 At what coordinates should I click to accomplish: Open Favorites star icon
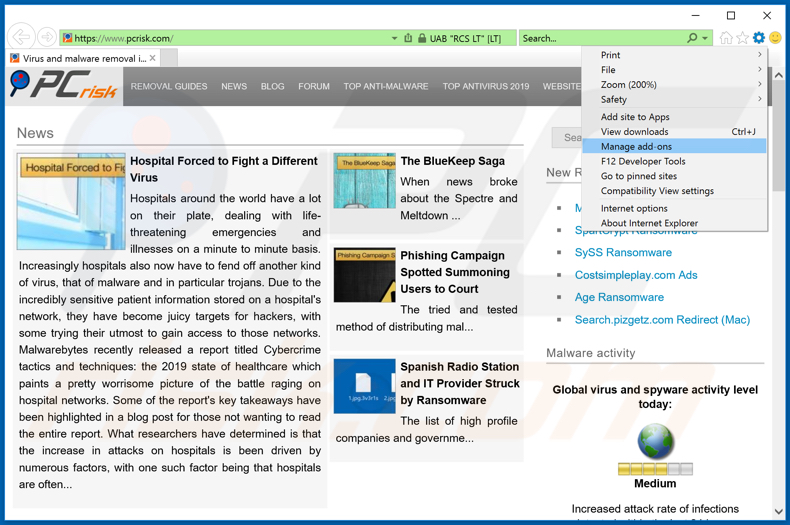(742, 38)
